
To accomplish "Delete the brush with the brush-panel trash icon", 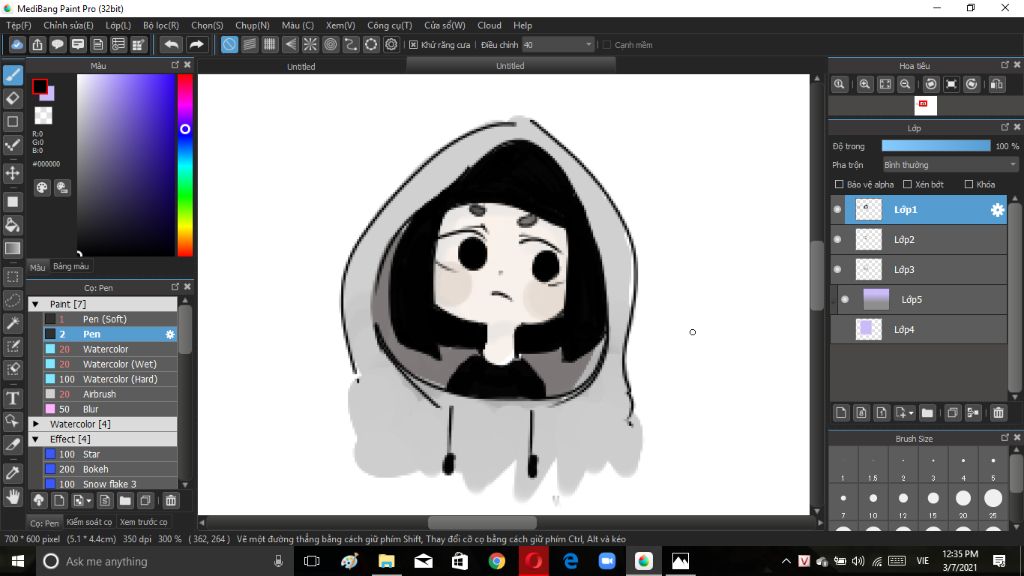I will tap(171, 501).
